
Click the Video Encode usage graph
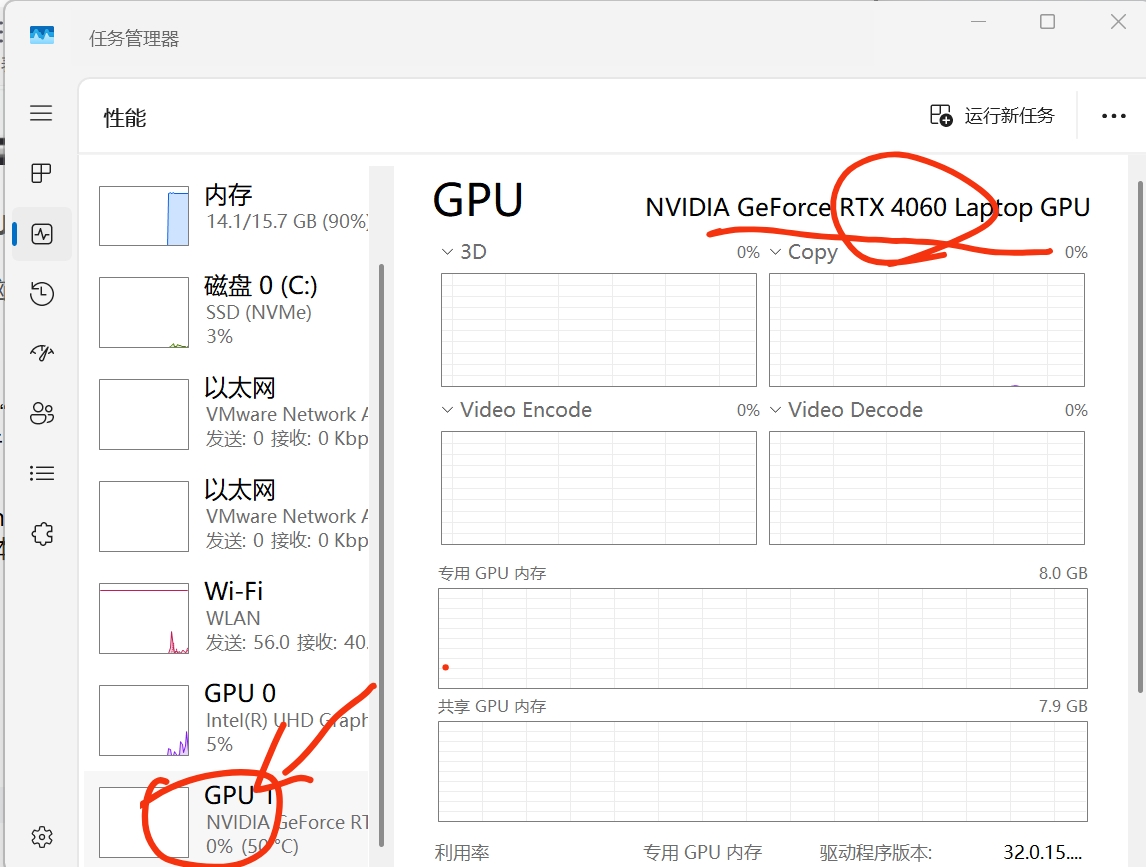pos(599,488)
